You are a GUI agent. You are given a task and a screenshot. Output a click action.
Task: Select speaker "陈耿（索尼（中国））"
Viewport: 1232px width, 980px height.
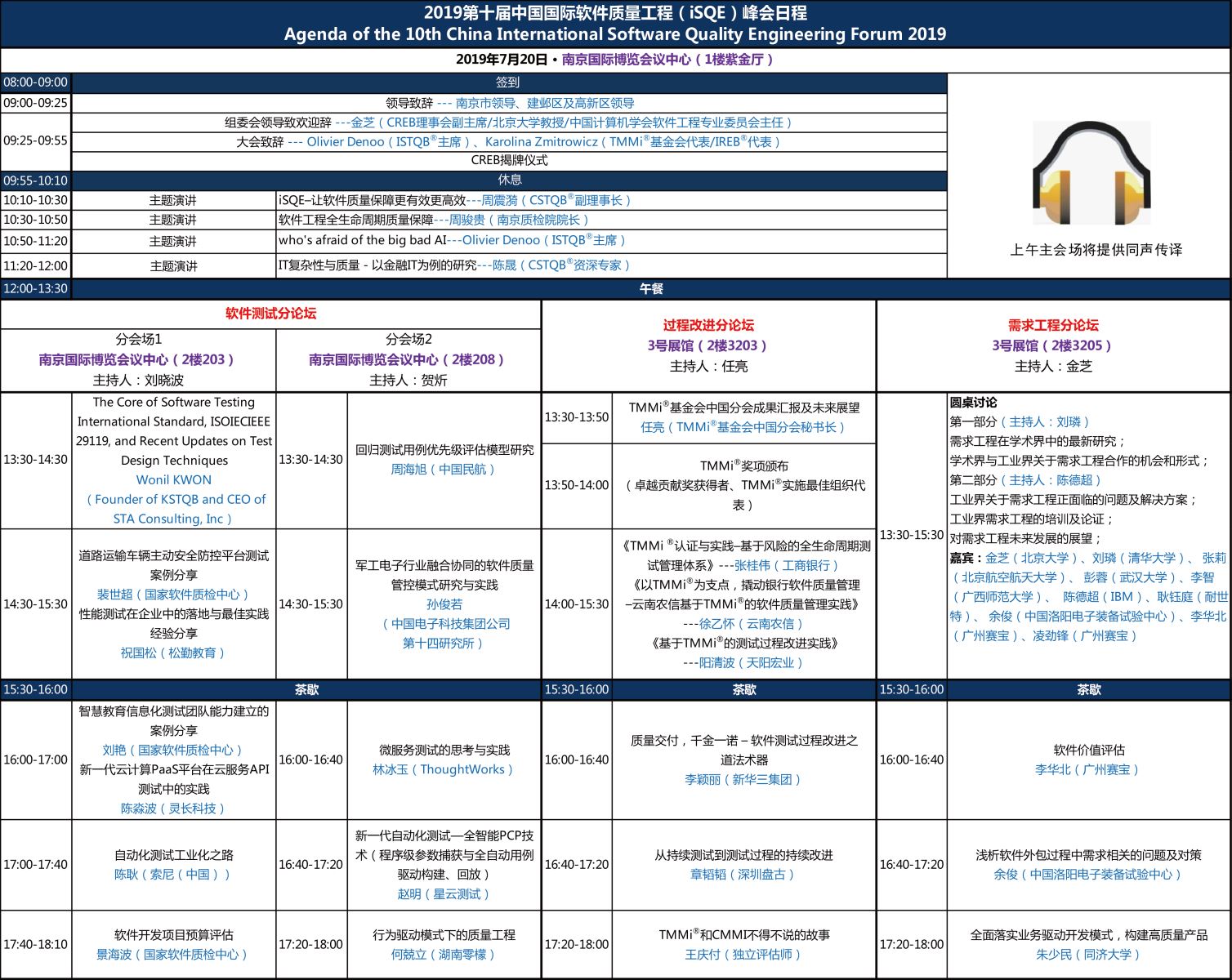click(173, 874)
